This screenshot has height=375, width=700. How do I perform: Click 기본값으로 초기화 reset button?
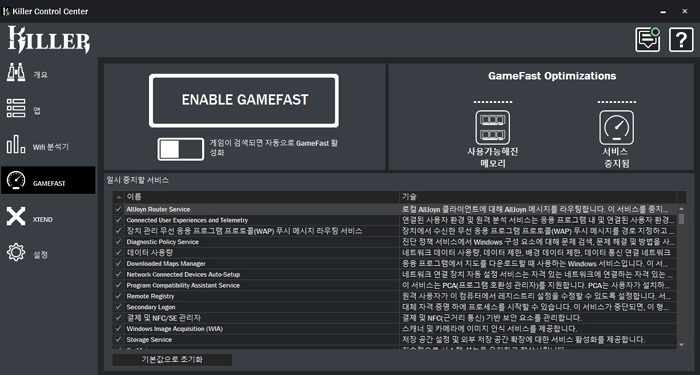tap(172, 359)
